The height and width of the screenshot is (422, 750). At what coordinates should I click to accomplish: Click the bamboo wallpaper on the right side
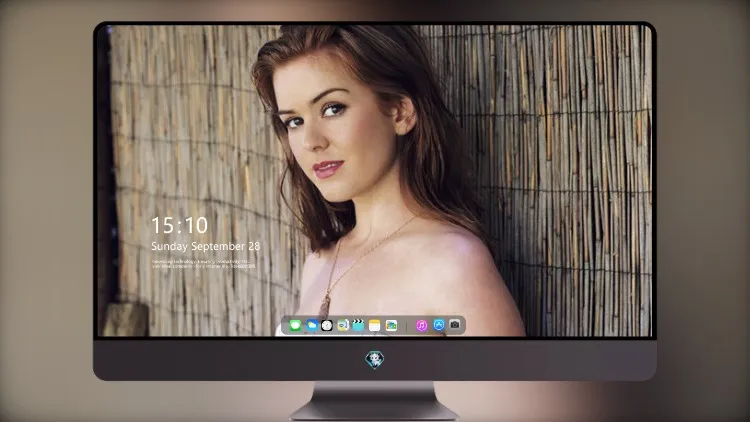click(574, 182)
